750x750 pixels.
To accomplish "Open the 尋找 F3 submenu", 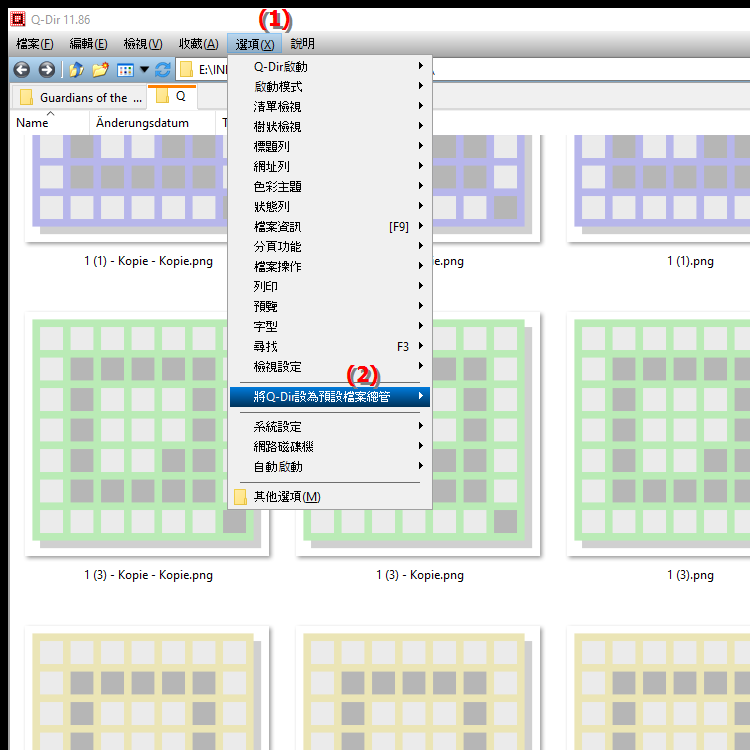I will point(330,347).
